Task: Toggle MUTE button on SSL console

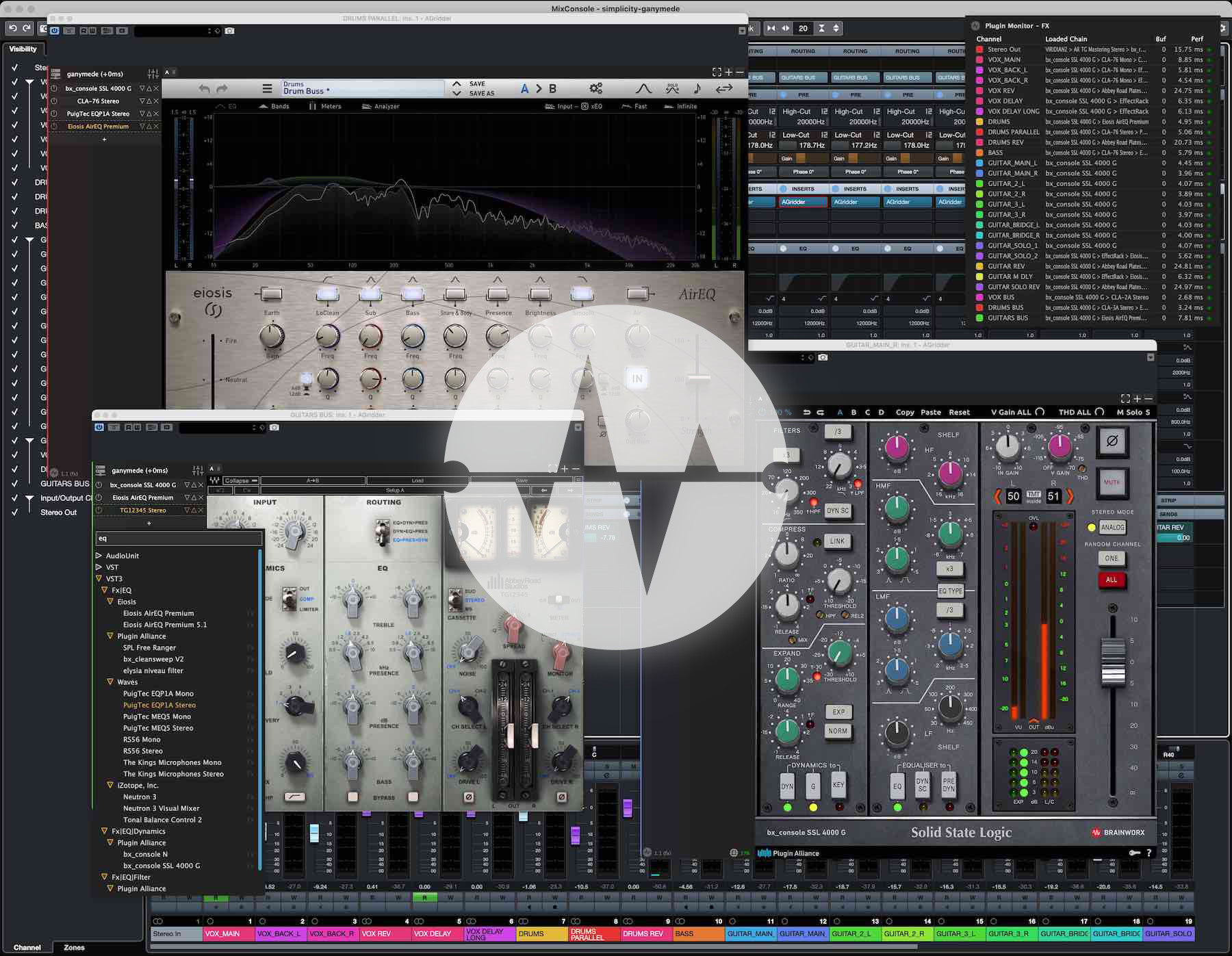Action: [1112, 482]
